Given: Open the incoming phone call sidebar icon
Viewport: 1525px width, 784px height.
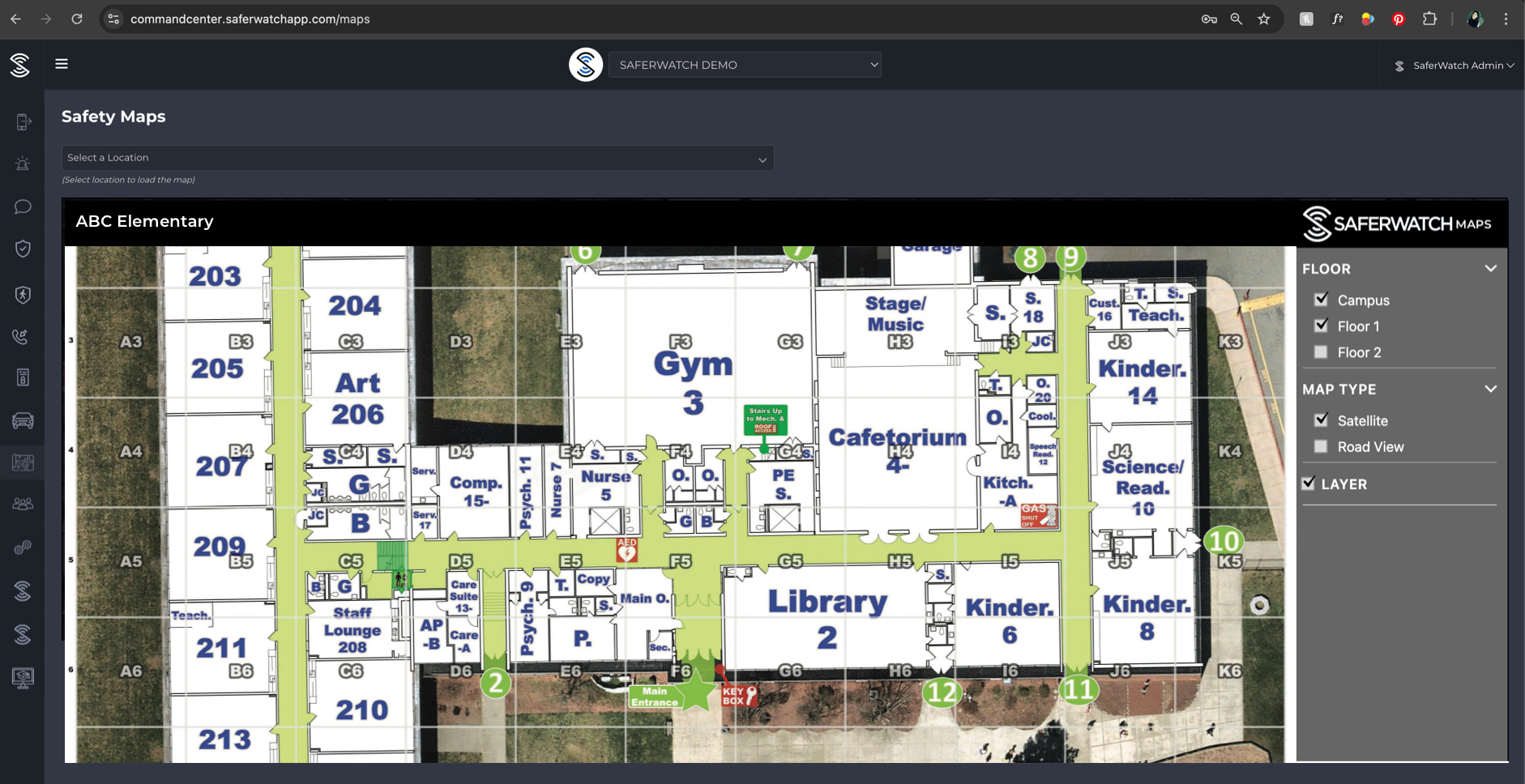Looking at the screenshot, I should click(x=23, y=335).
